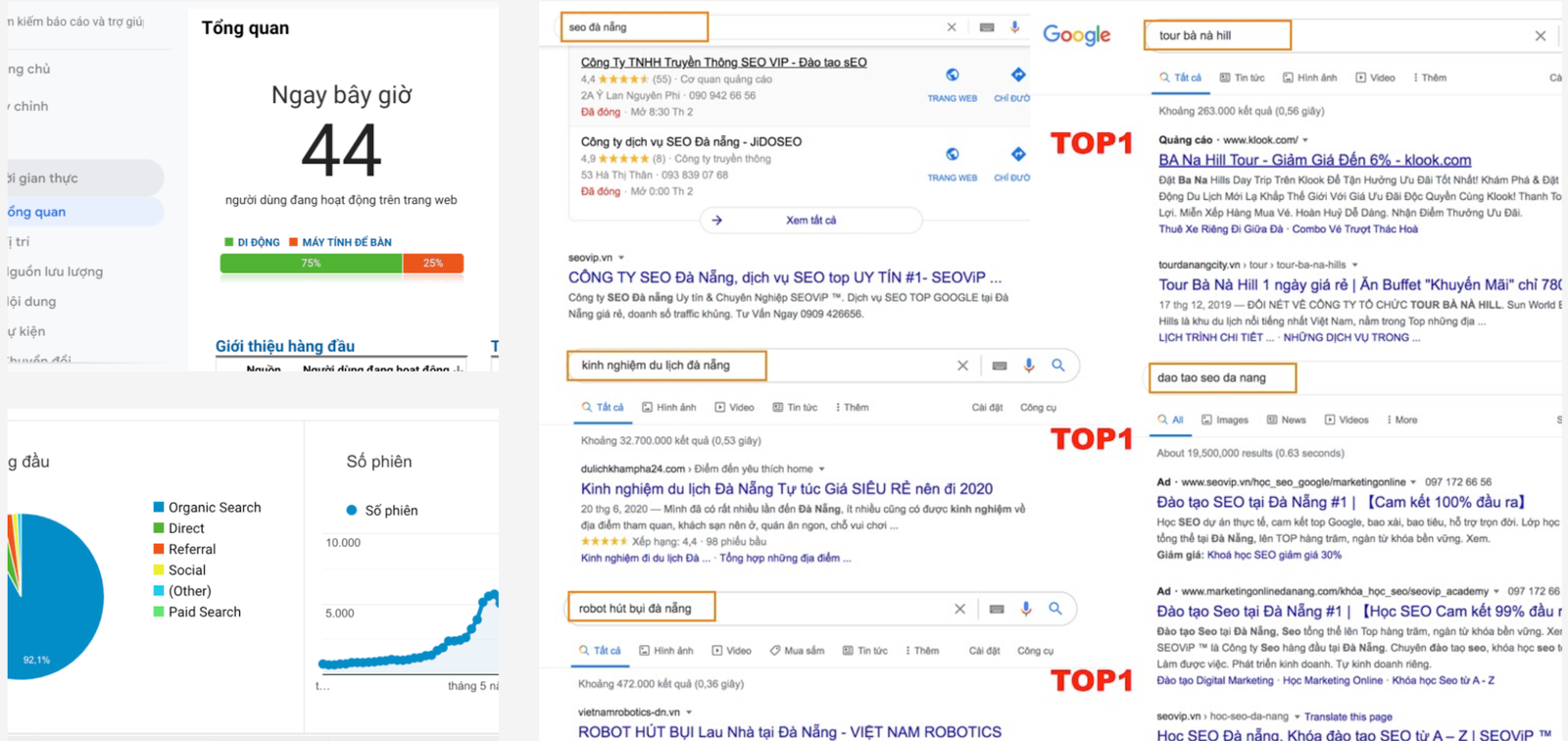Go to the Google logo homepage
The image size is (1568, 741).
tap(1076, 35)
